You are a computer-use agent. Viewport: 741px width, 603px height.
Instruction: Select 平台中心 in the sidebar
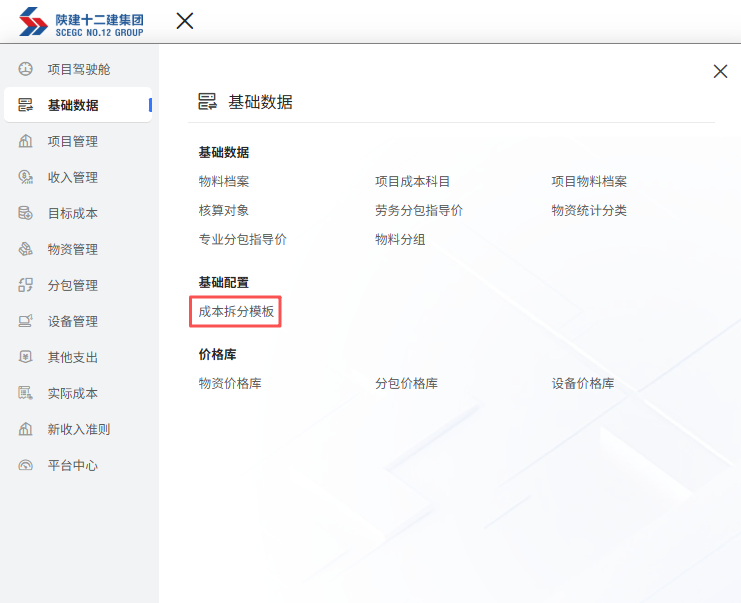tap(72, 465)
